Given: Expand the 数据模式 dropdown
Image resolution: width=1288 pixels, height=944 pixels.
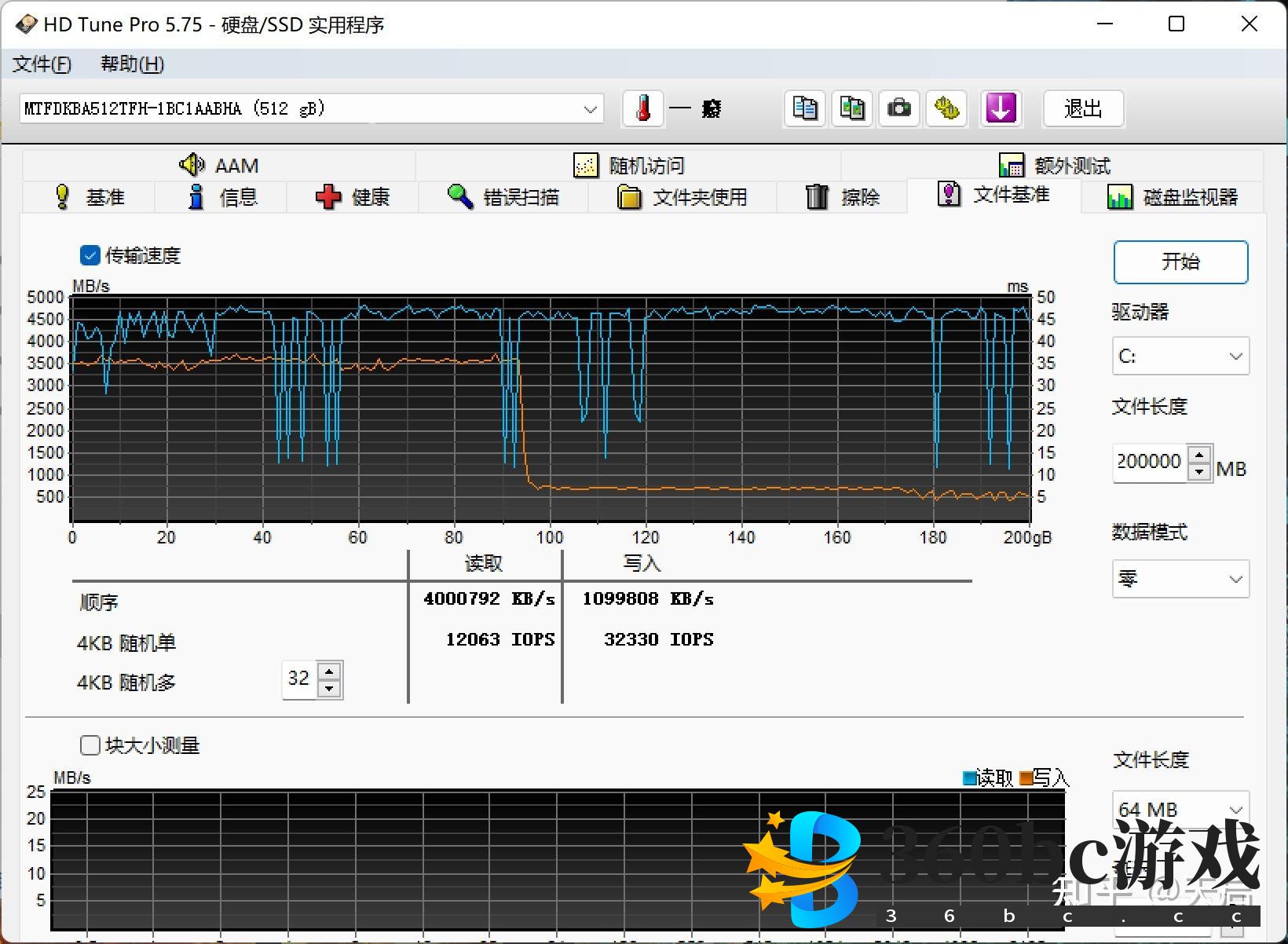Looking at the screenshot, I should [1180, 579].
